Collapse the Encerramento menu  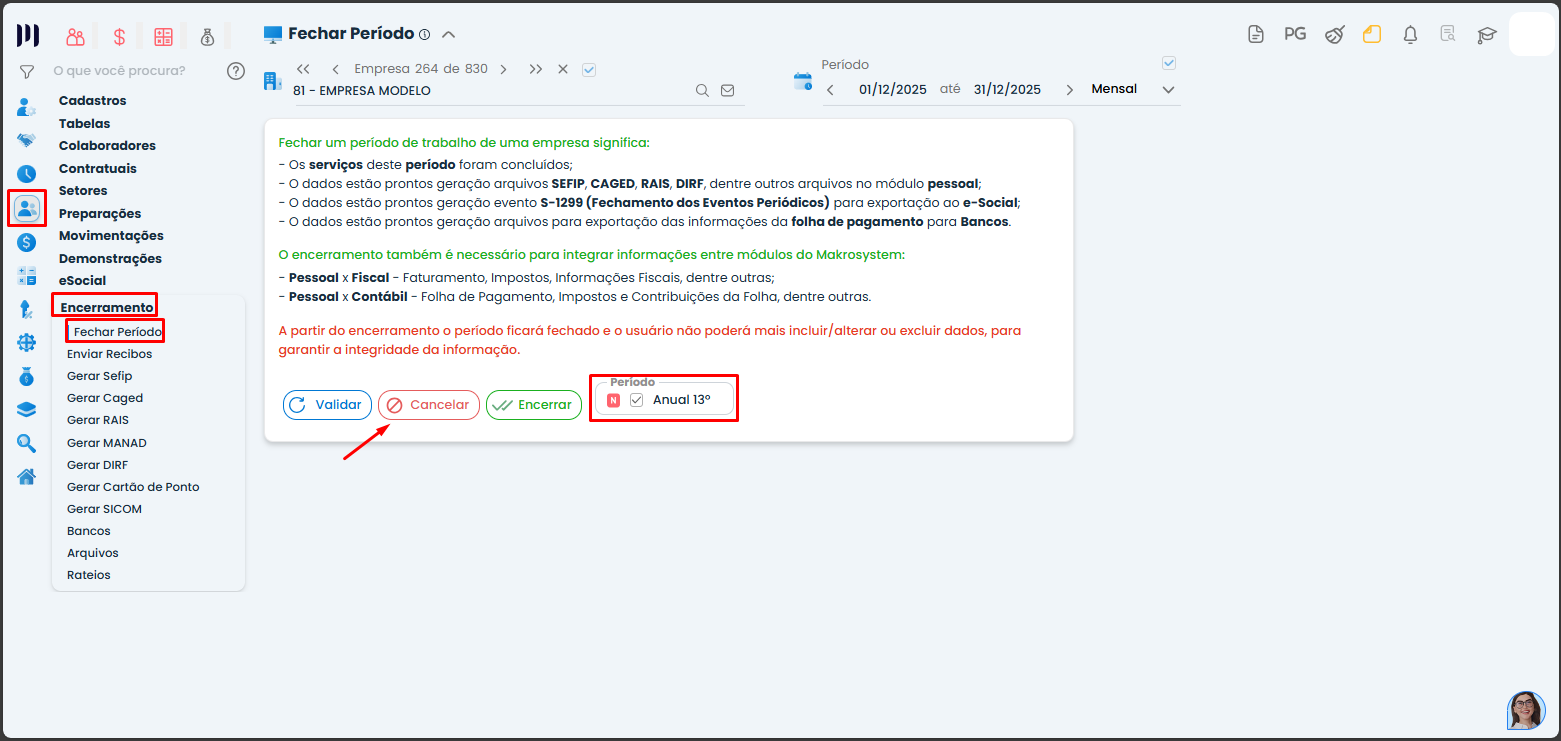(107, 307)
